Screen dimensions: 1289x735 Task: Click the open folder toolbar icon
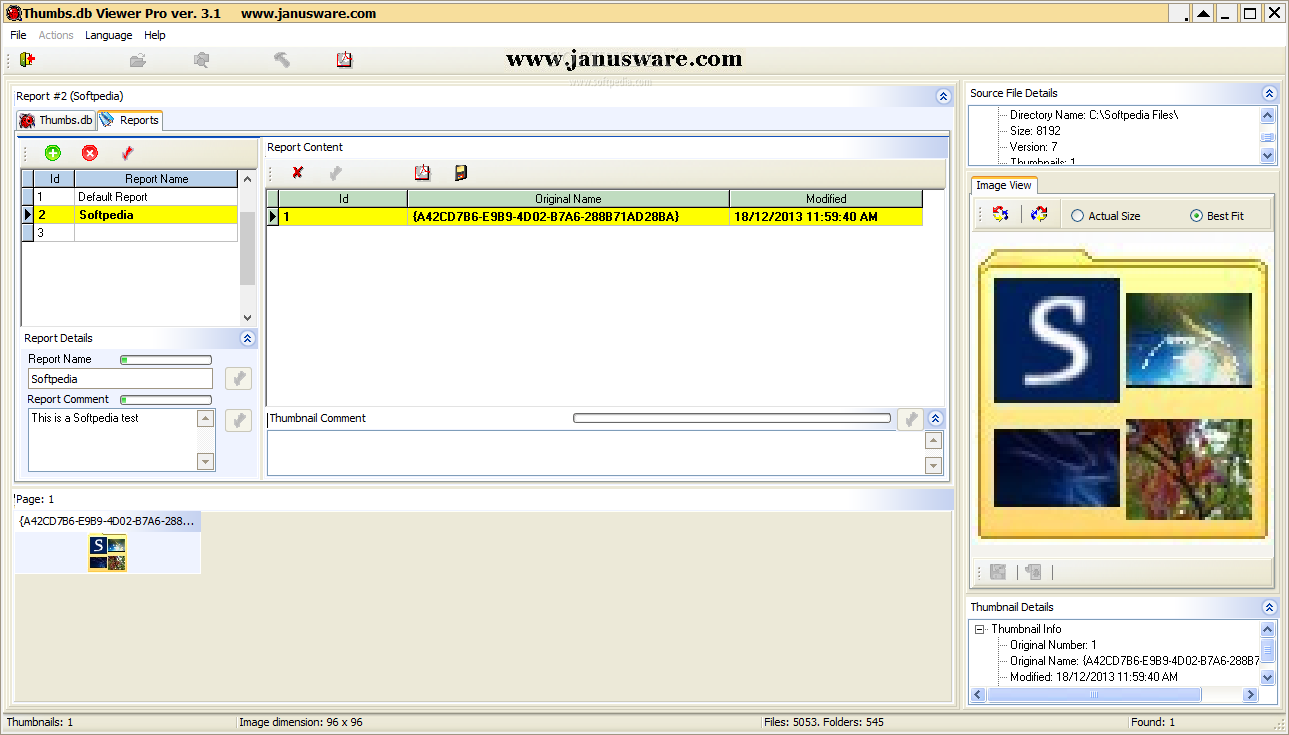click(138, 60)
